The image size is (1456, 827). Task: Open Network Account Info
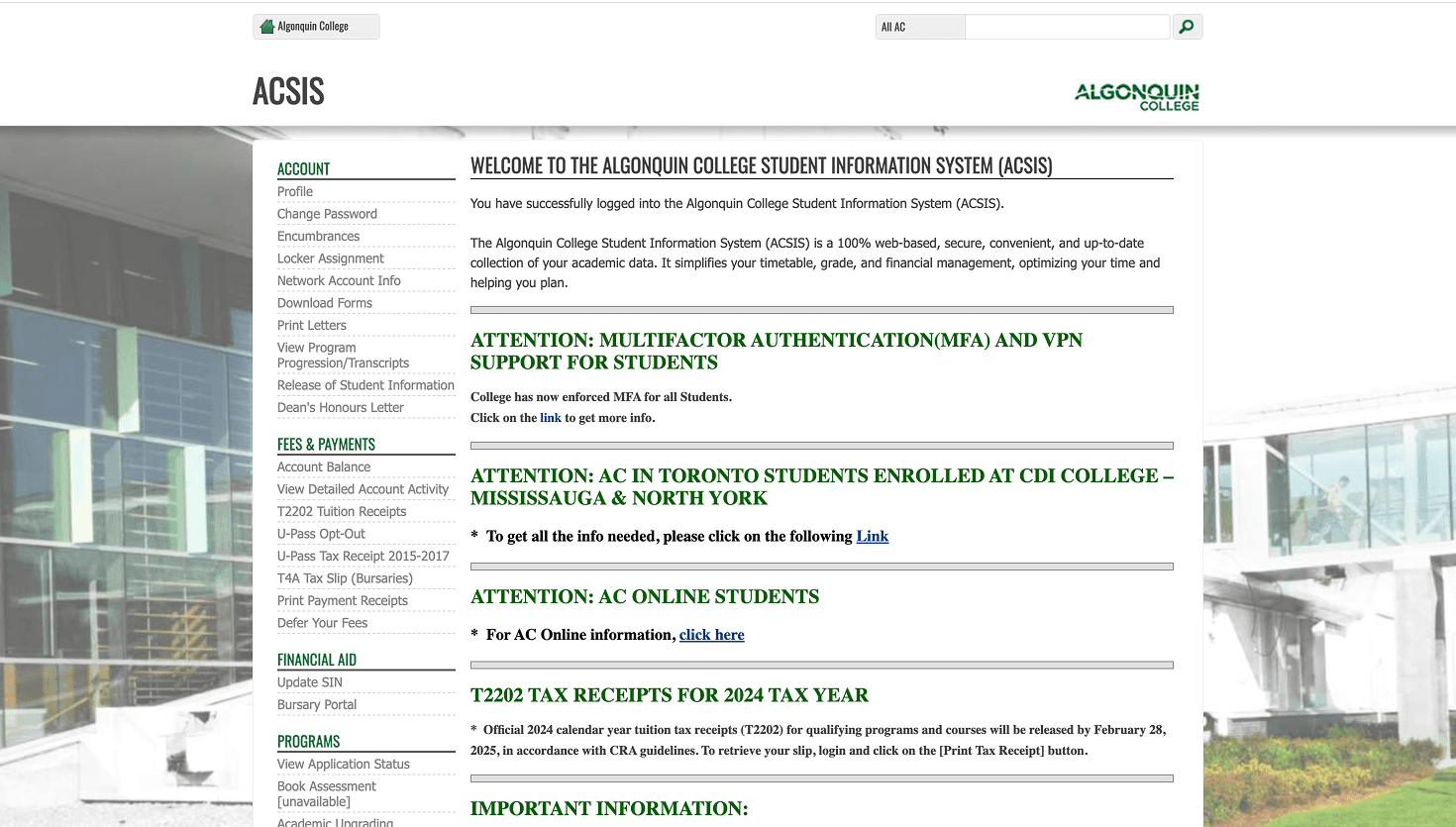point(339,280)
